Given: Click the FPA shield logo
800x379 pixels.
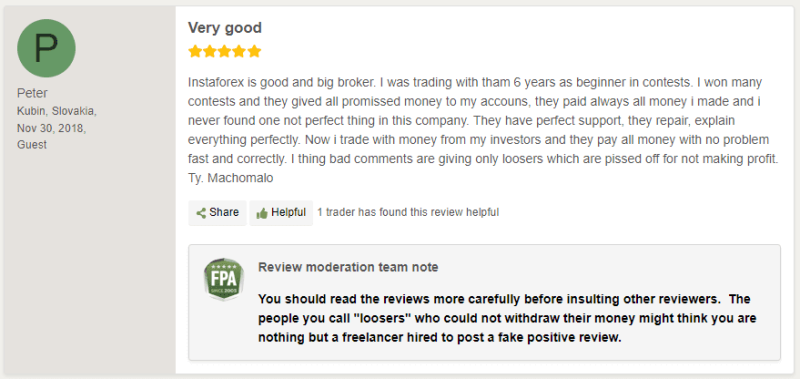Looking at the screenshot, I should pyautogui.click(x=223, y=279).
